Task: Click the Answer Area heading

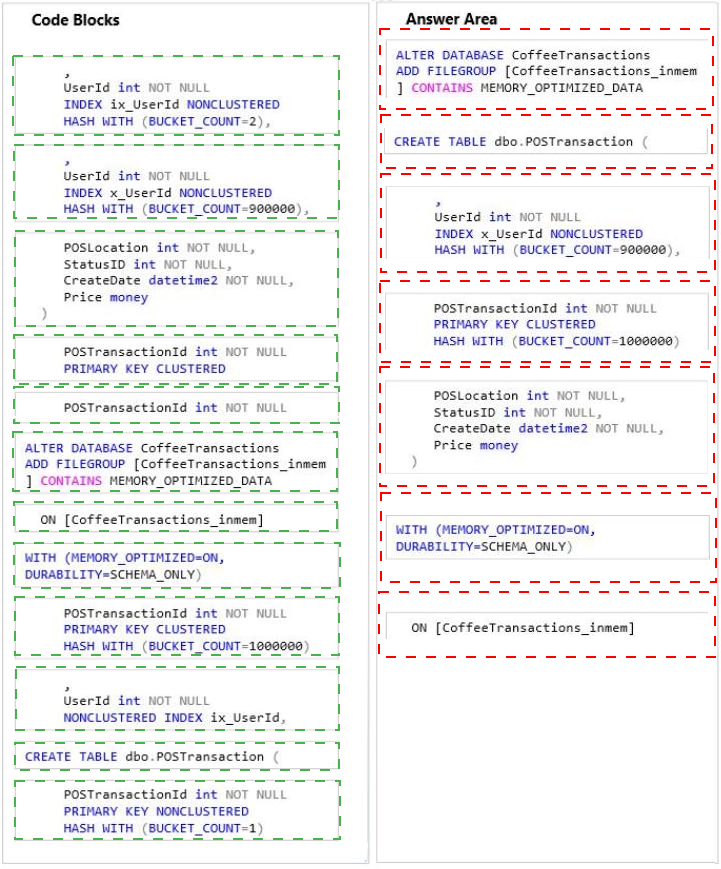Action: coord(451,19)
